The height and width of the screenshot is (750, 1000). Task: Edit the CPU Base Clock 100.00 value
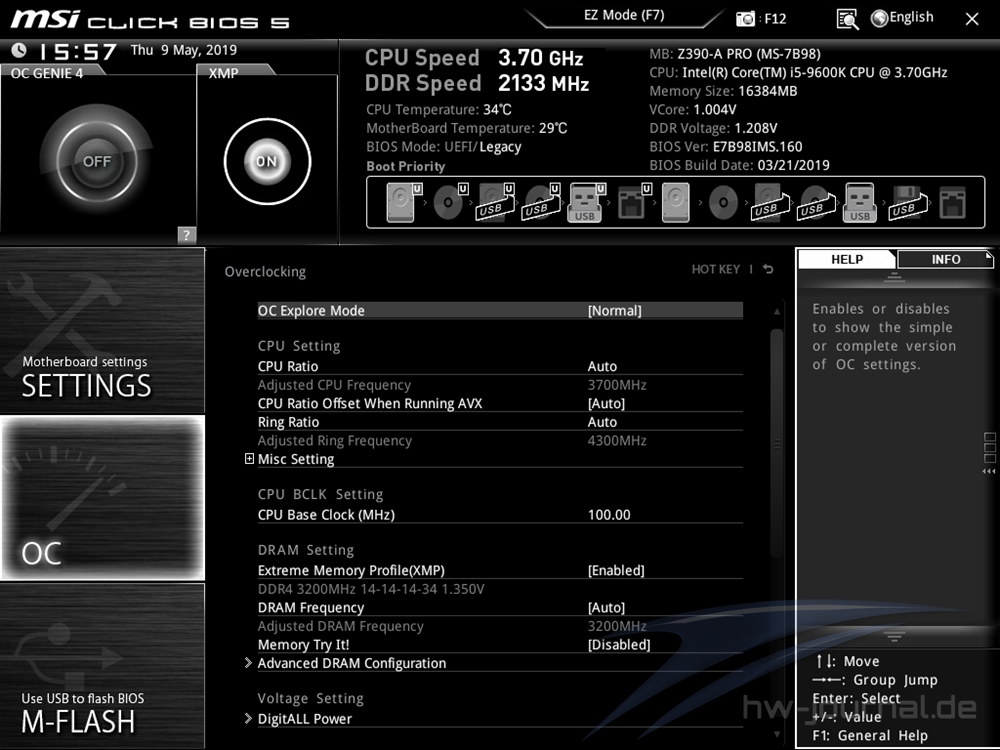(609, 515)
